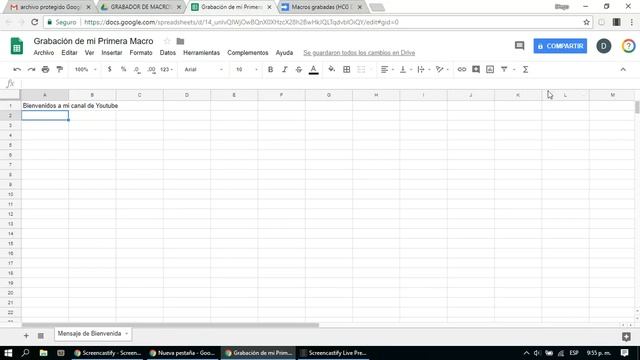The image size is (640, 360).
Task: Click the formula bar input
Action: pyautogui.click(x=329, y=83)
